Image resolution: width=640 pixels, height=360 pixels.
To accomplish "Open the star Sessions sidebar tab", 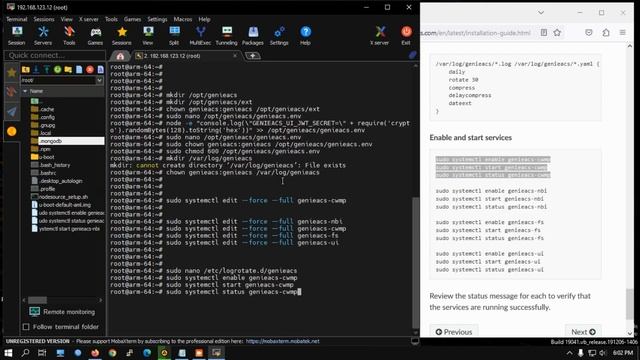I will tap(11, 72).
